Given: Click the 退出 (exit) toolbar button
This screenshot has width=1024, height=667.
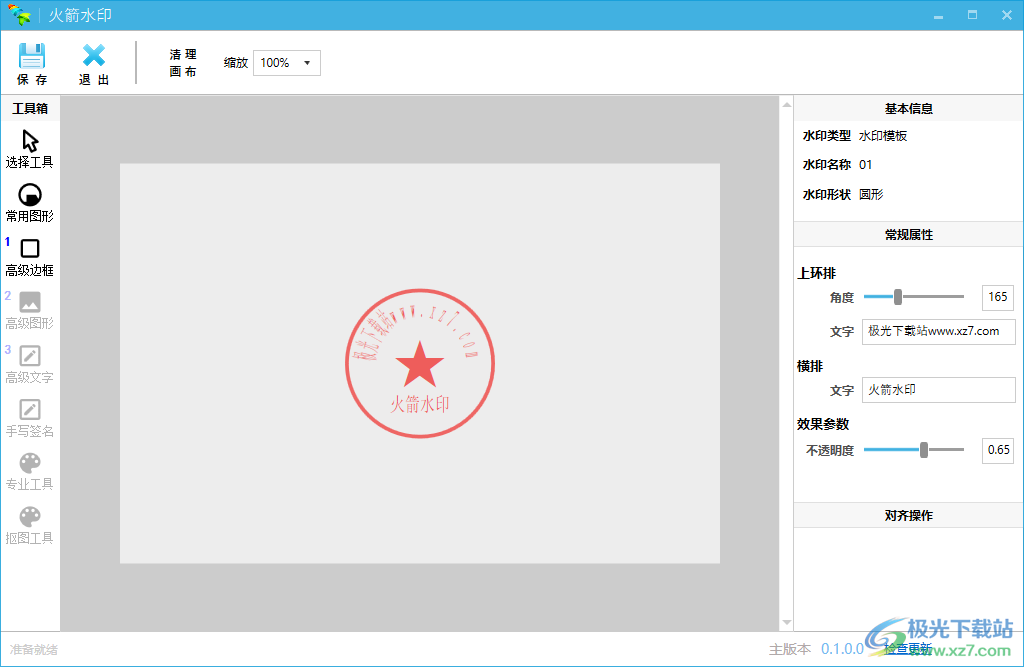Looking at the screenshot, I should 93,62.
